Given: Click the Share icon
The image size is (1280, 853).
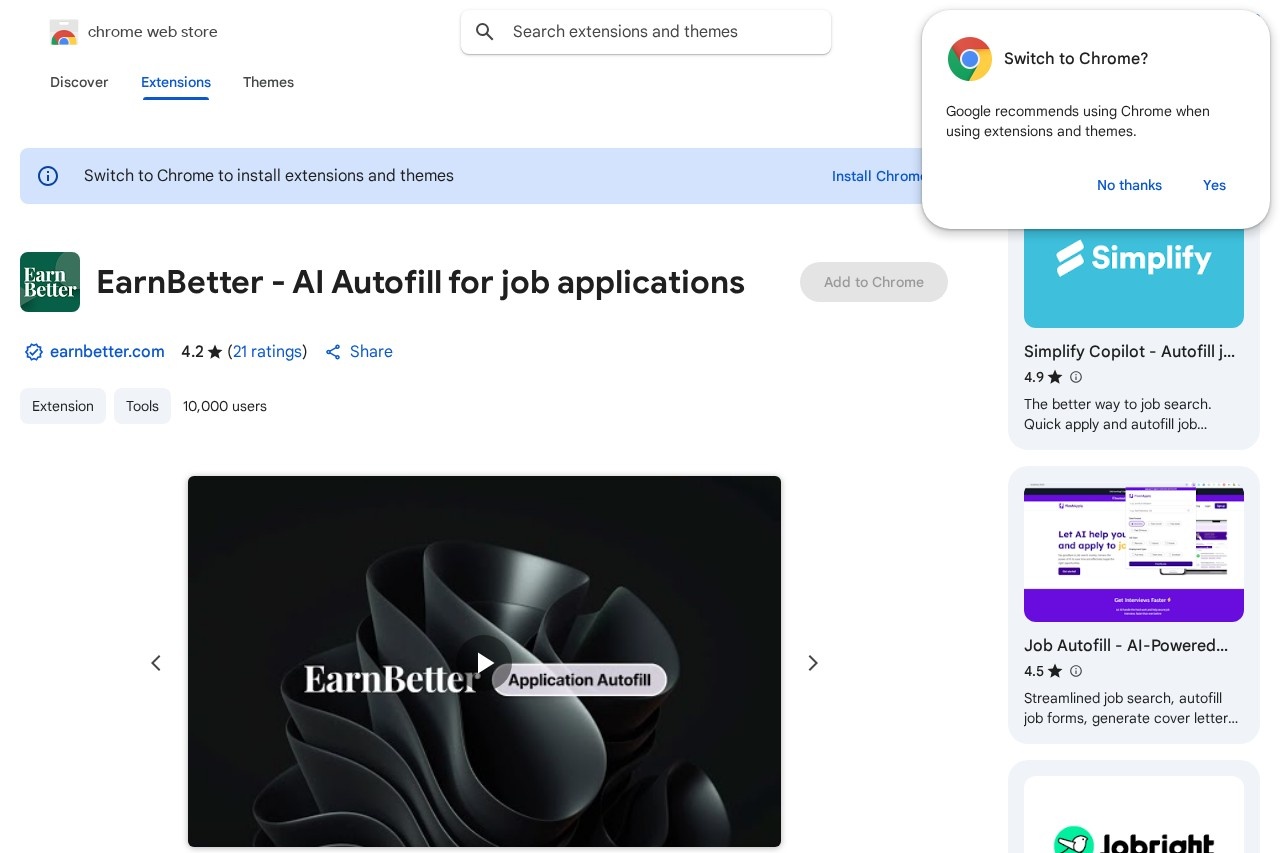Looking at the screenshot, I should coord(334,352).
